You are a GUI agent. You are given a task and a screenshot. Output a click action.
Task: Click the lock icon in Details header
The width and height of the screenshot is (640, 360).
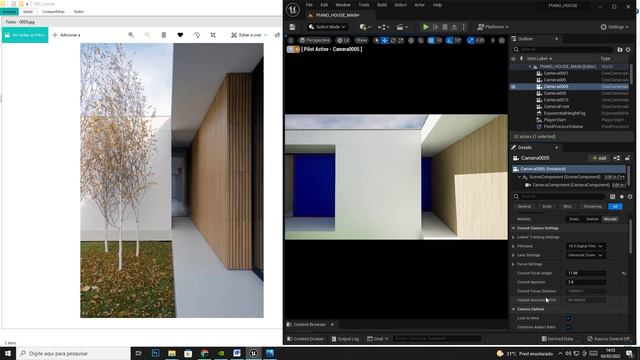coord(627,158)
